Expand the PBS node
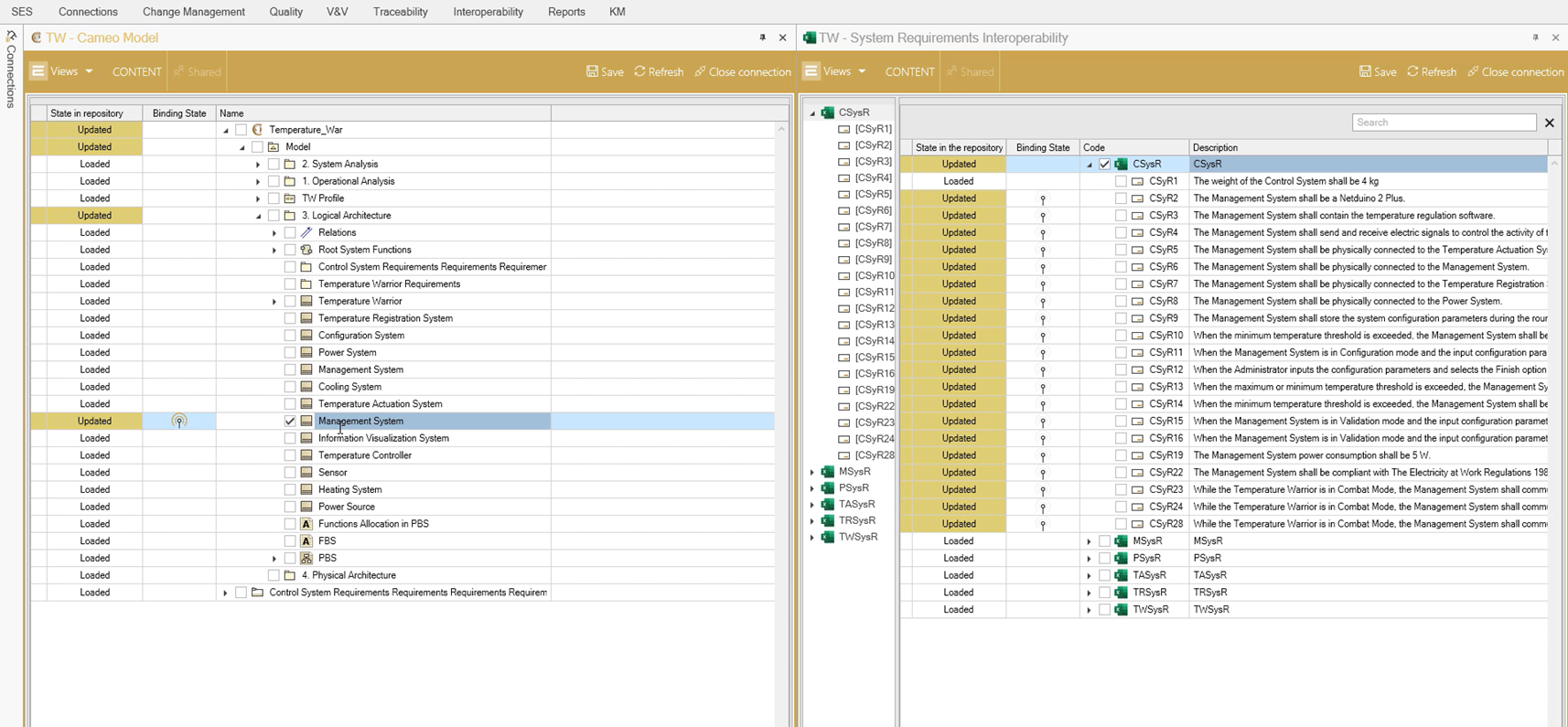 [x=274, y=559]
